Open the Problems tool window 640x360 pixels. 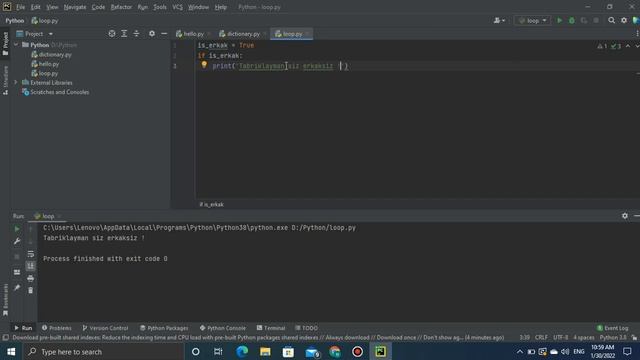pyautogui.click(x=57, y=328)
